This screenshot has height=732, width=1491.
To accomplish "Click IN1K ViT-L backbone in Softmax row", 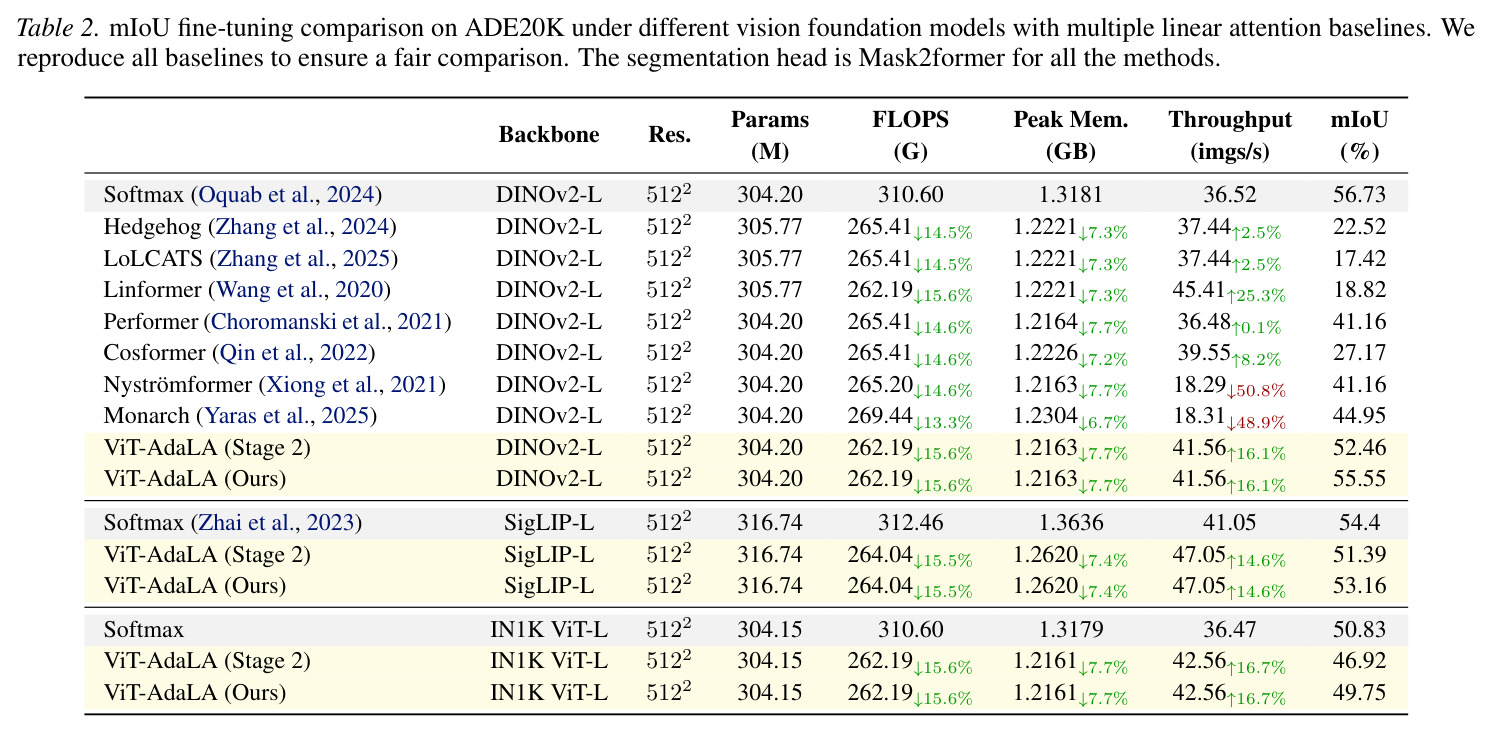I will (549, 630).
